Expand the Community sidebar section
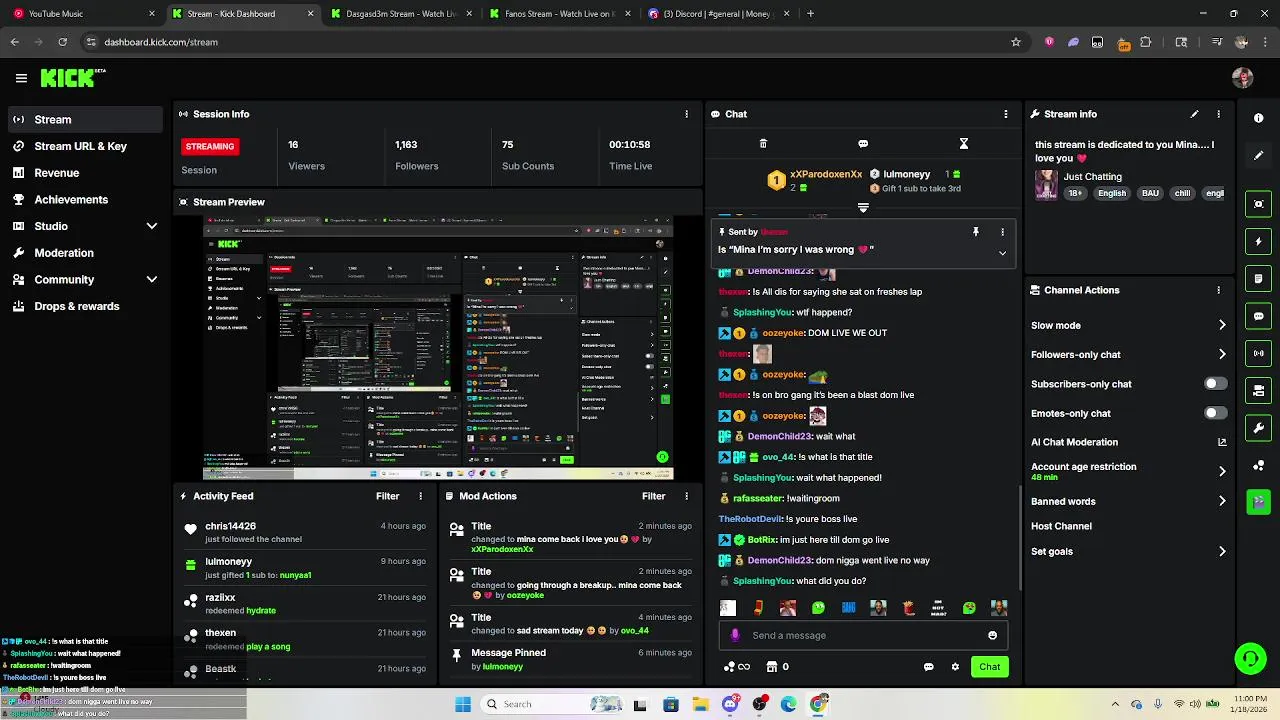1280x720 pixels. click(x=152, y=280)
